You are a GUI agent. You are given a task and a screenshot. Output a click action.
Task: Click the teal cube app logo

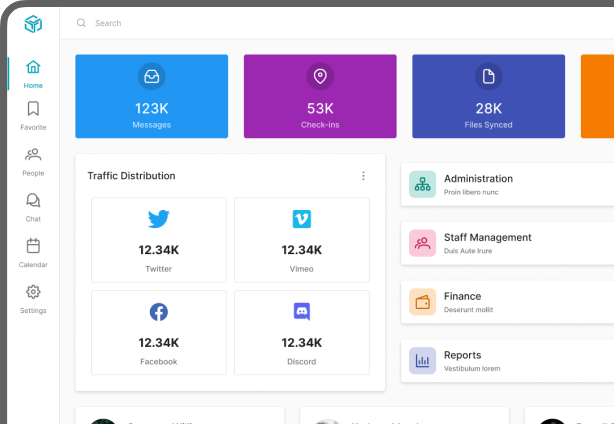[33, 24]
